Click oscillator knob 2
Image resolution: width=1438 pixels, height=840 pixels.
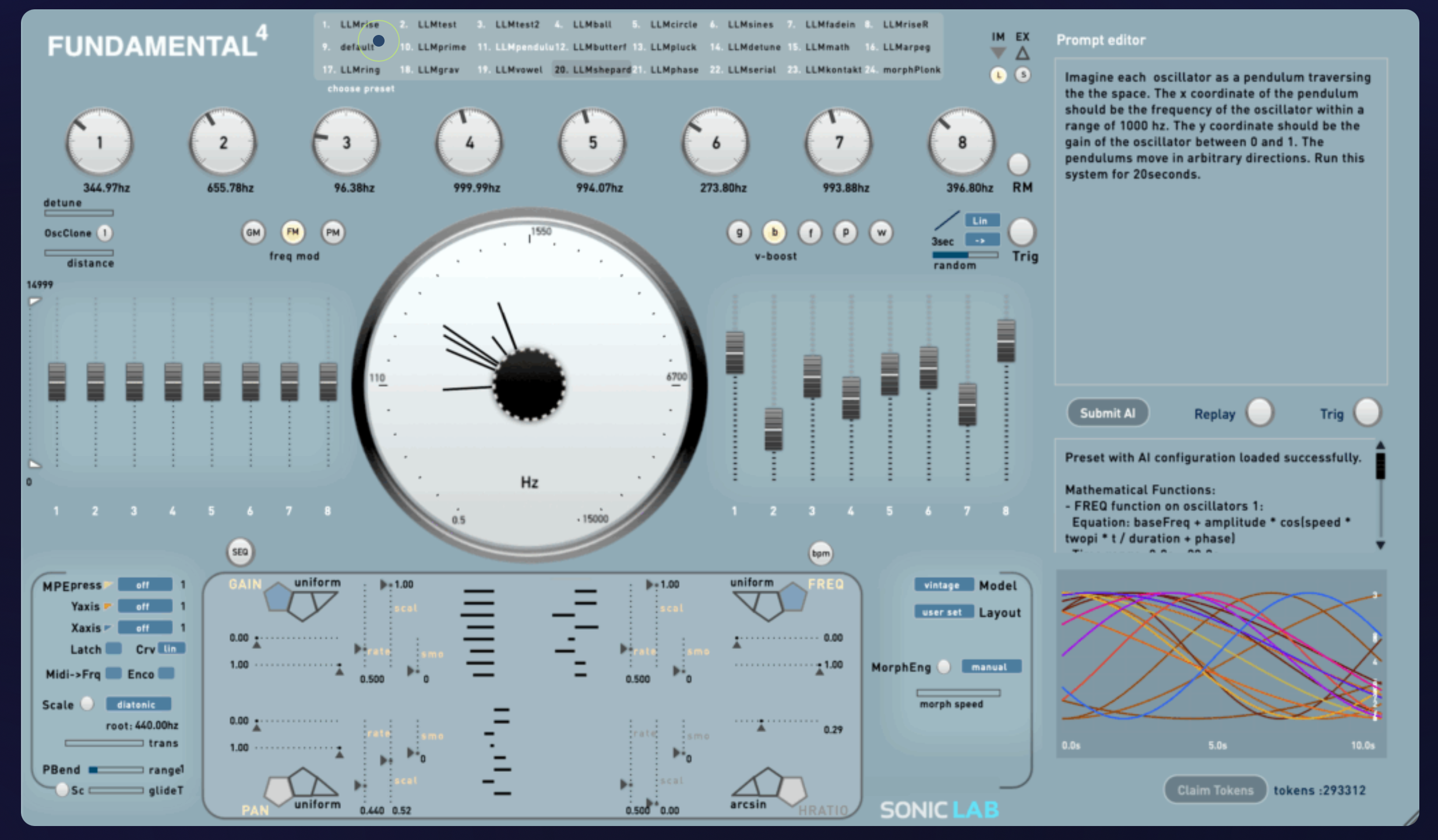223,142
